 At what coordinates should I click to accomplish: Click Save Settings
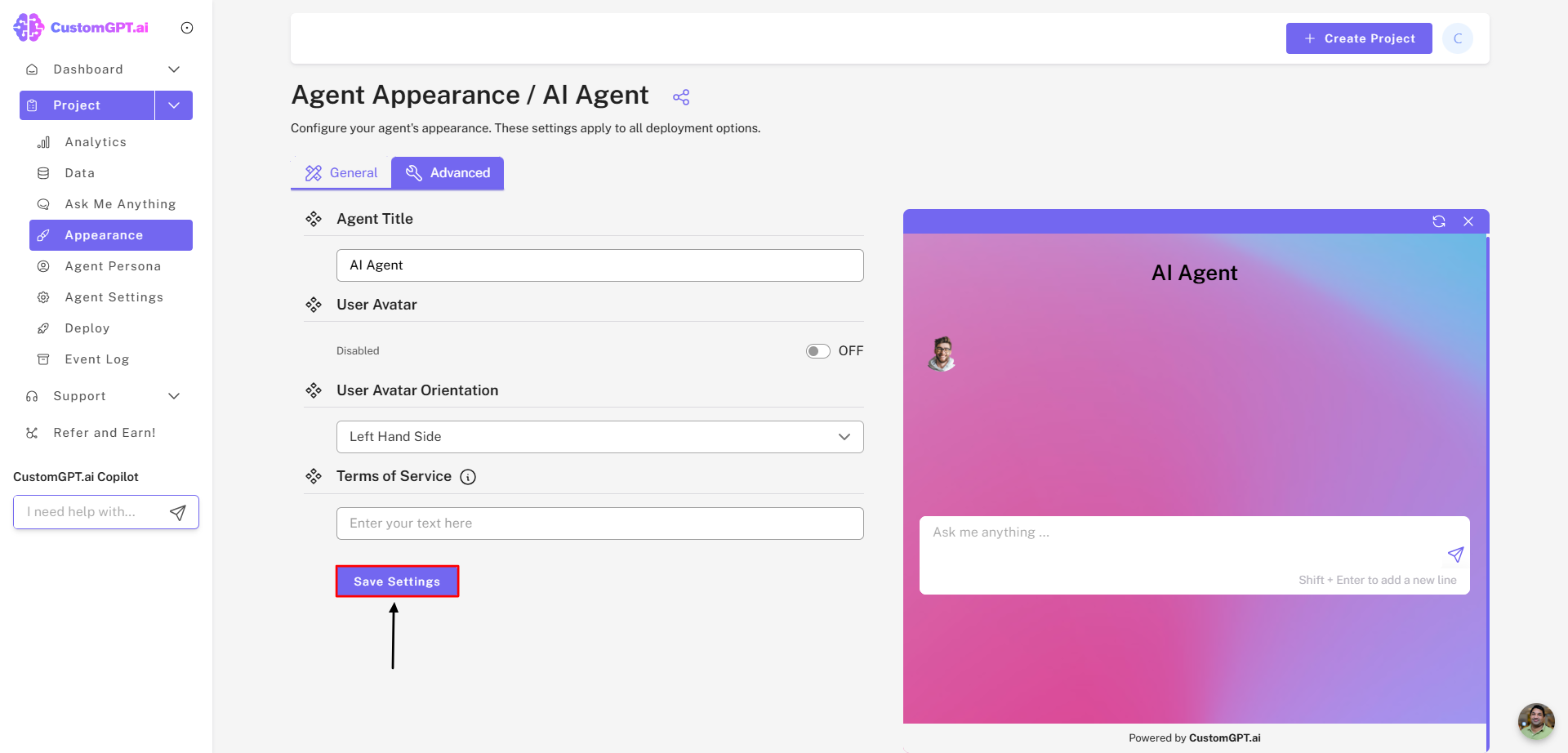[x=397, y=581]
